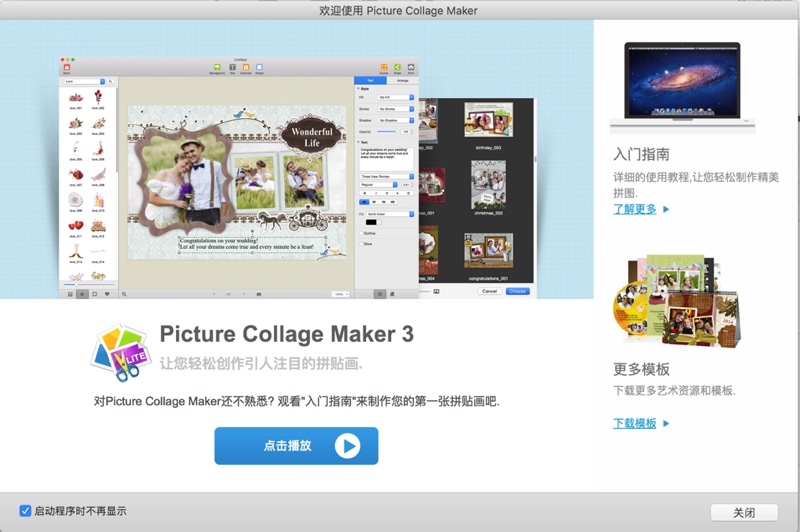This screenshot has height=532, width=800.
Task: Click the Picture Collage Maker 3 title
Action: coord(287,334)
